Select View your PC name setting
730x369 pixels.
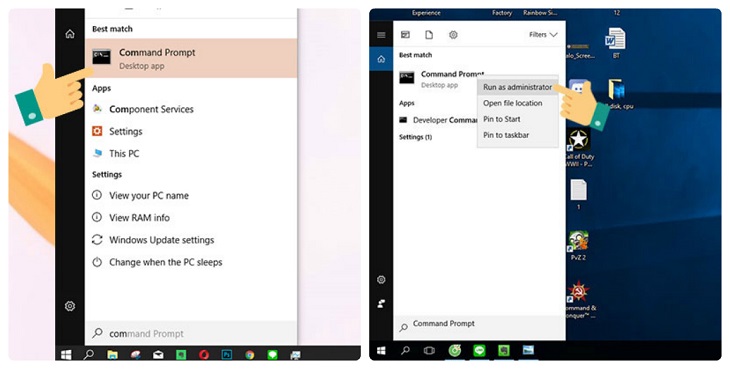[x=141, y=196]
